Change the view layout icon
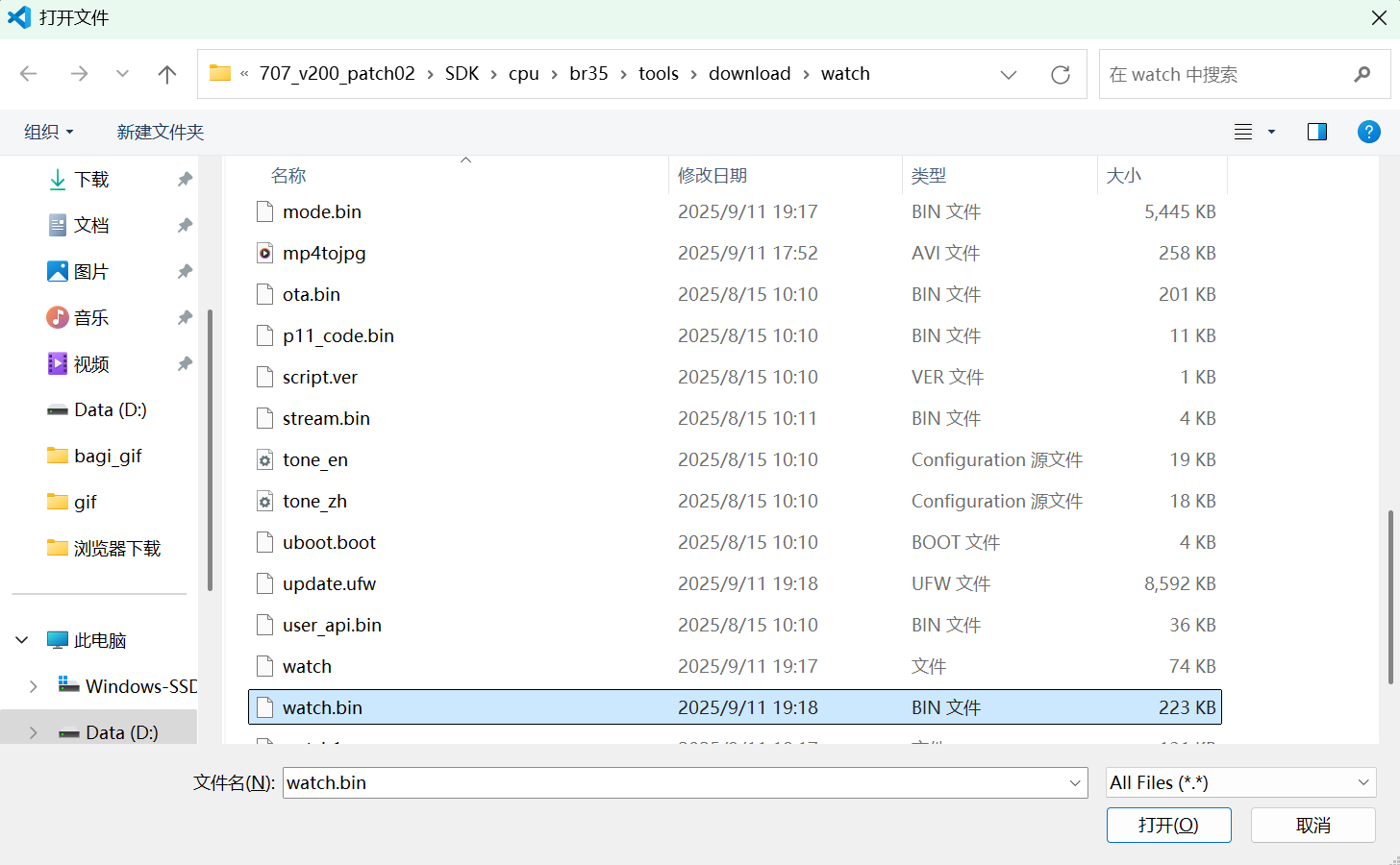 1243,132
